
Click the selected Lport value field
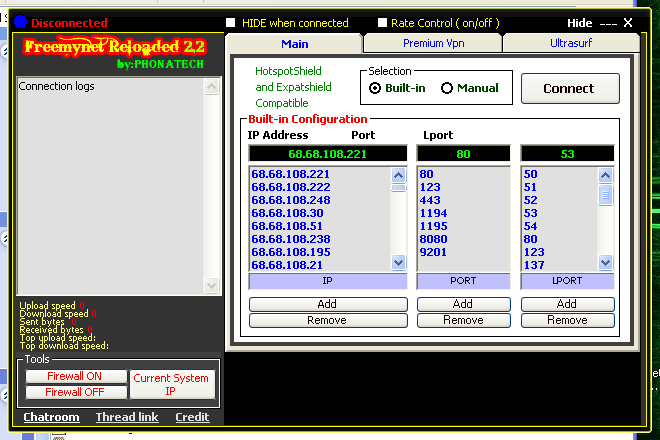pyautogui.click(x=567, y=154)
